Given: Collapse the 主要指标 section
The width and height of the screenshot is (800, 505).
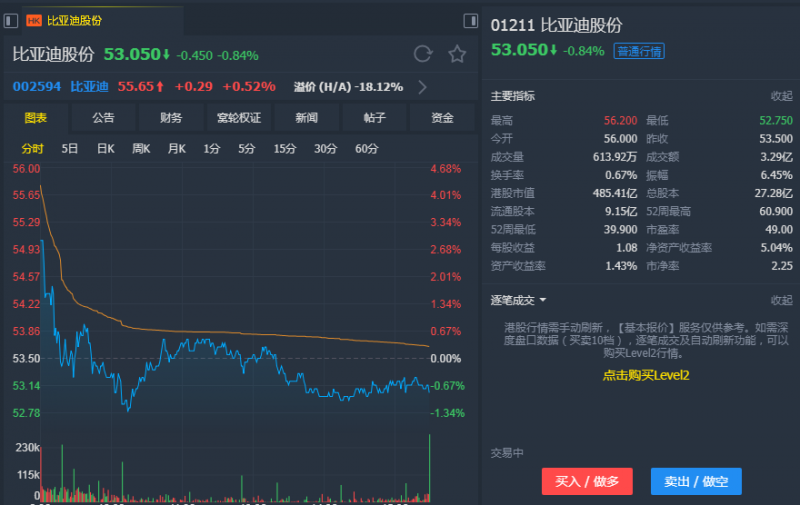Looking at the screenshot, I should coord(782,96).
